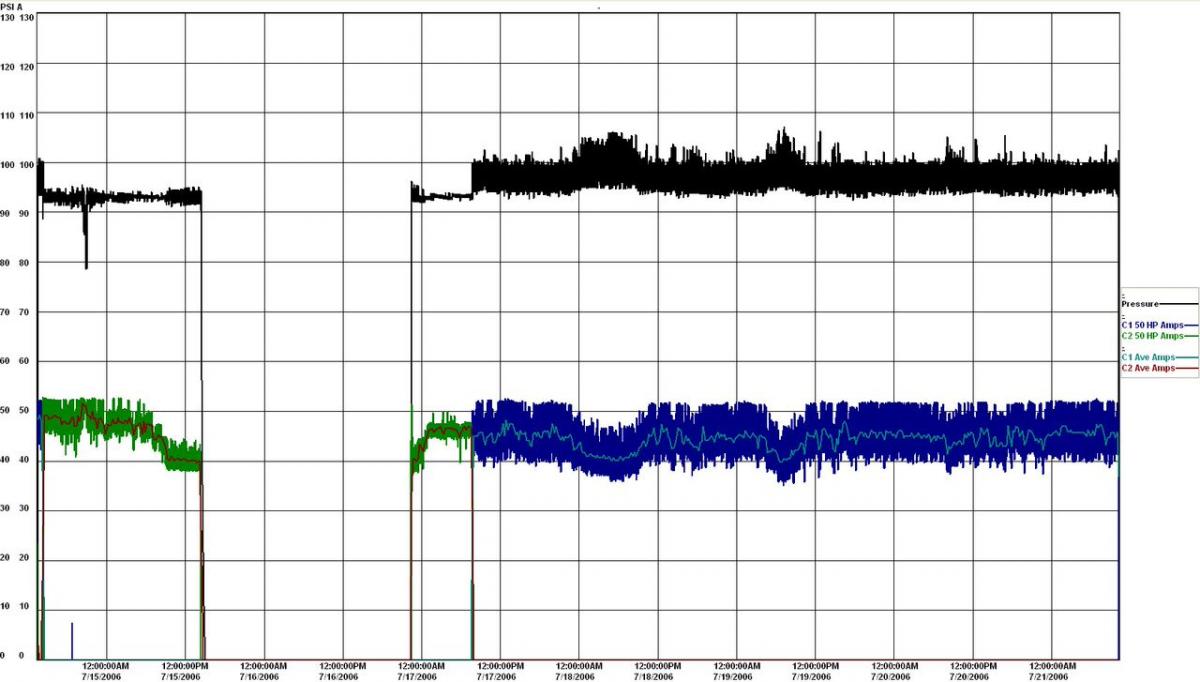Click the PSI axis header label
Screen dimensions: 1200x682
7,6
